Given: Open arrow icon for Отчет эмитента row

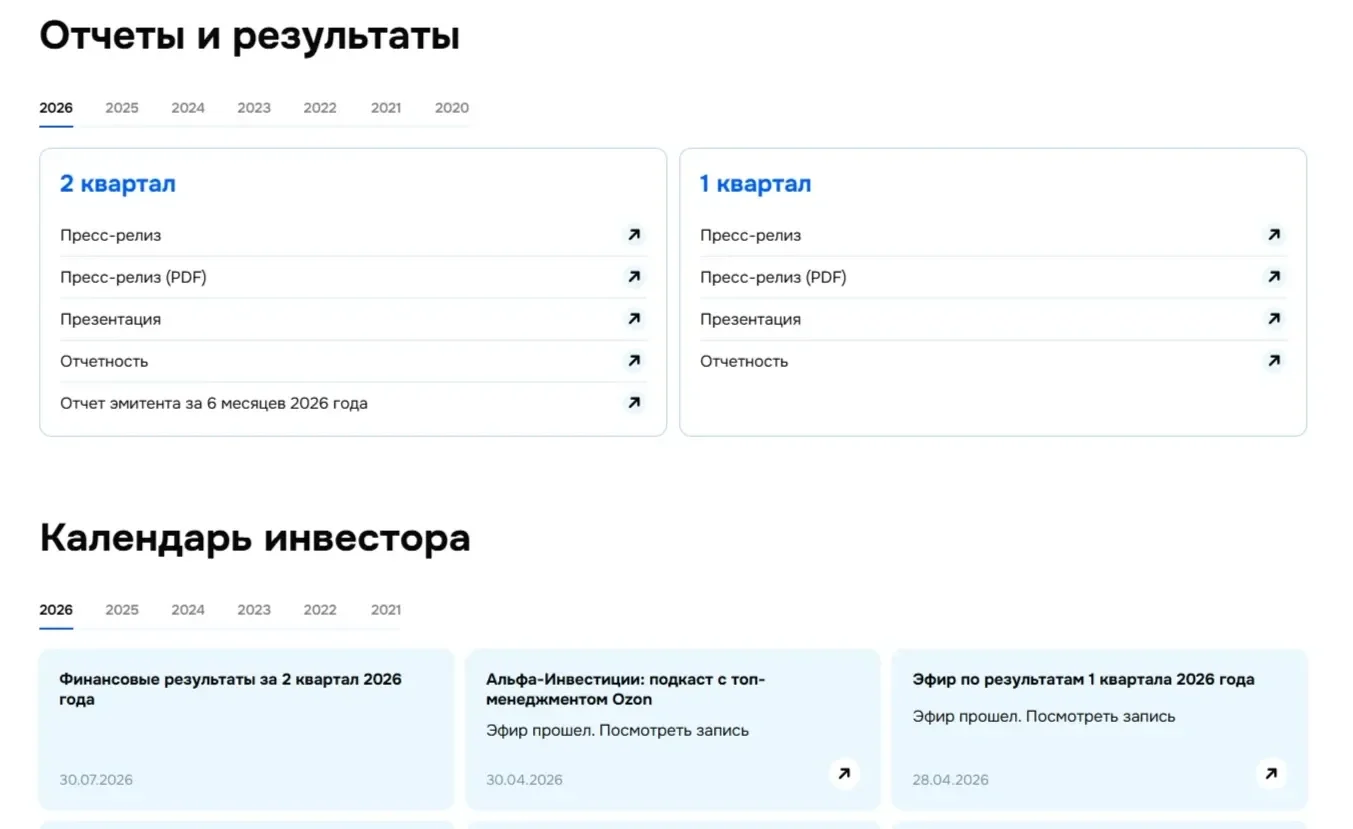Looking at the screenshot, I should 633,403.
